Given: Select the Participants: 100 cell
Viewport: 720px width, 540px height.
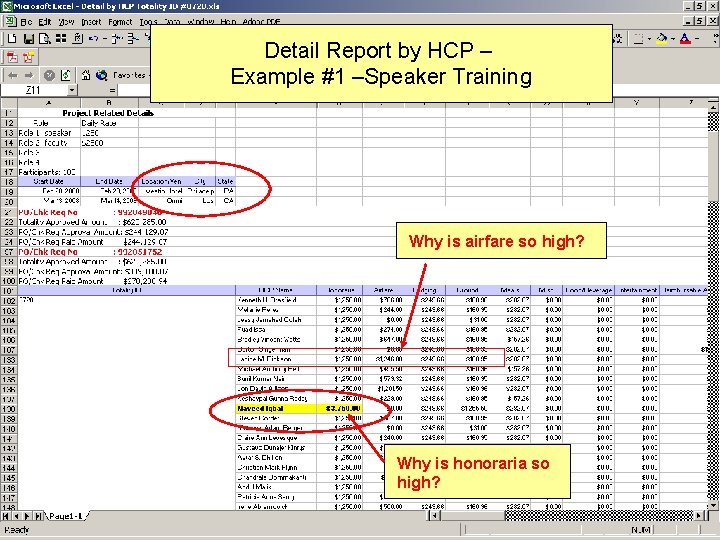Looking at the screenshot, I should pyautogui.click(x=49, y=172).
